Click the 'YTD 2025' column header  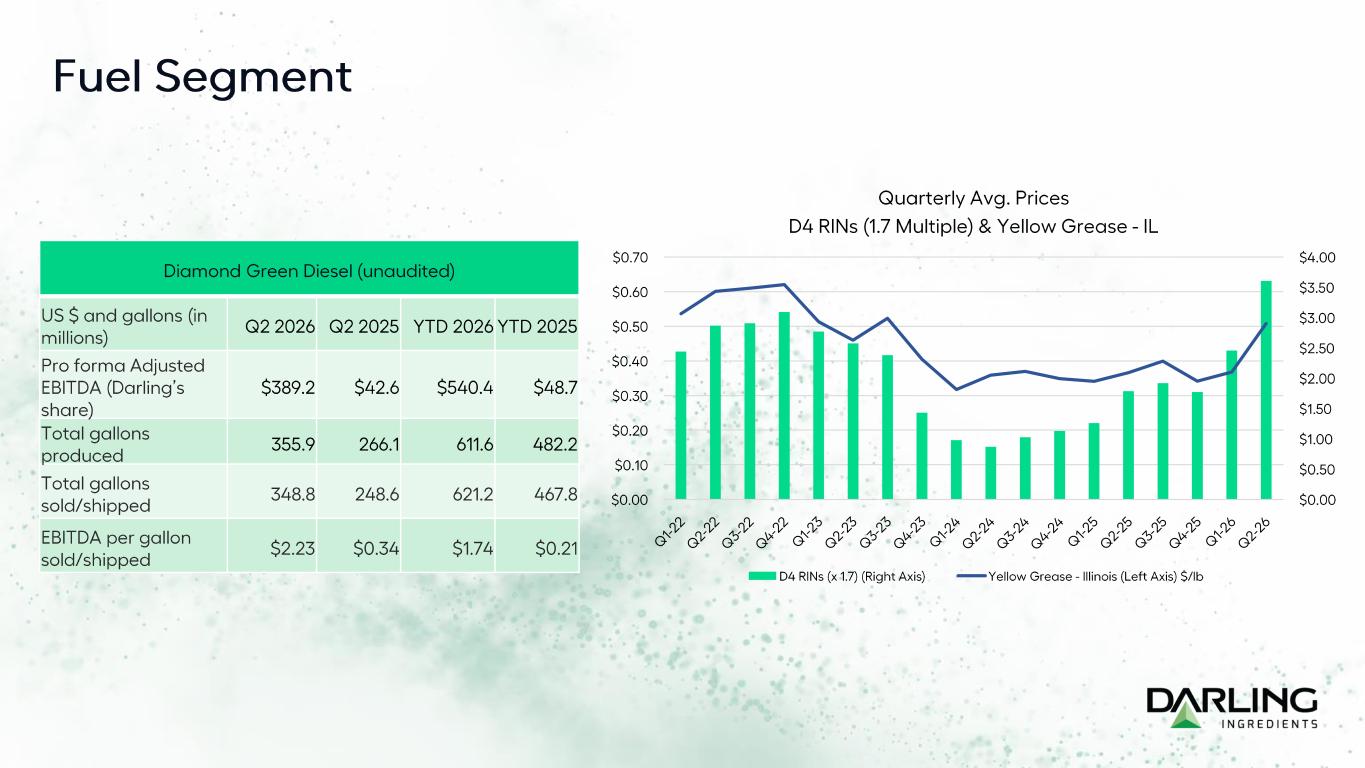coord(537,326)
